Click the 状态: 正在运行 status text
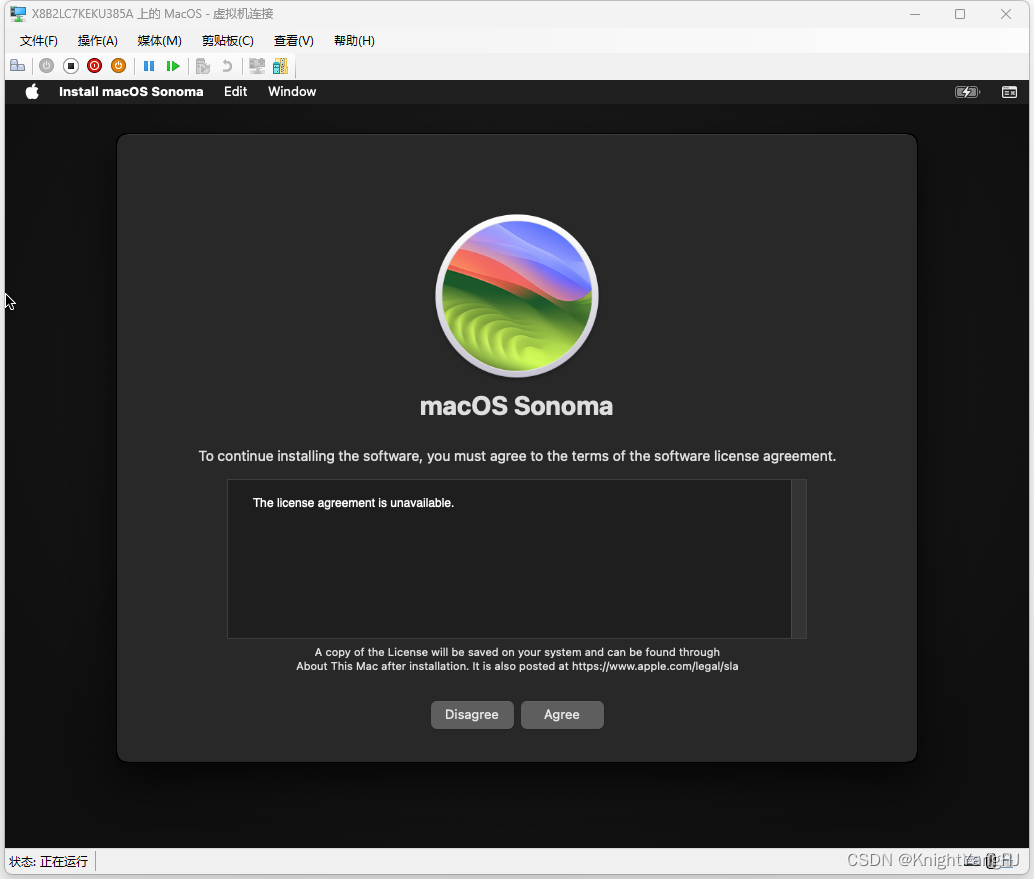The width and height of the screenshot is (1034, 879). pyautogui.click(x=49, y=862)
